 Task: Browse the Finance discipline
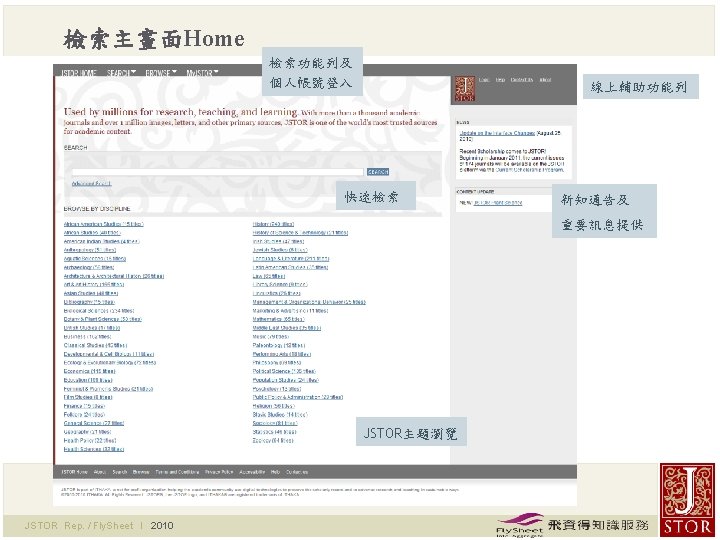pyautogui.click(x=84, y=406)
